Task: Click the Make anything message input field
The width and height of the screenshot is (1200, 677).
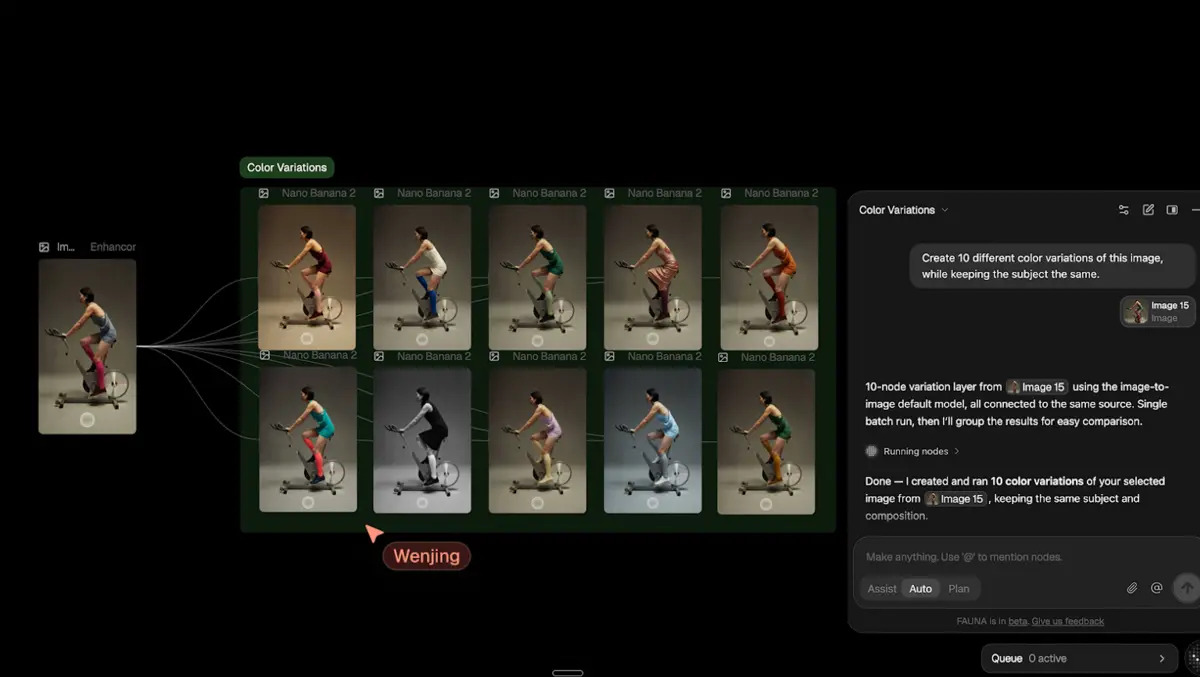Action: click(x=1010, y=557)
